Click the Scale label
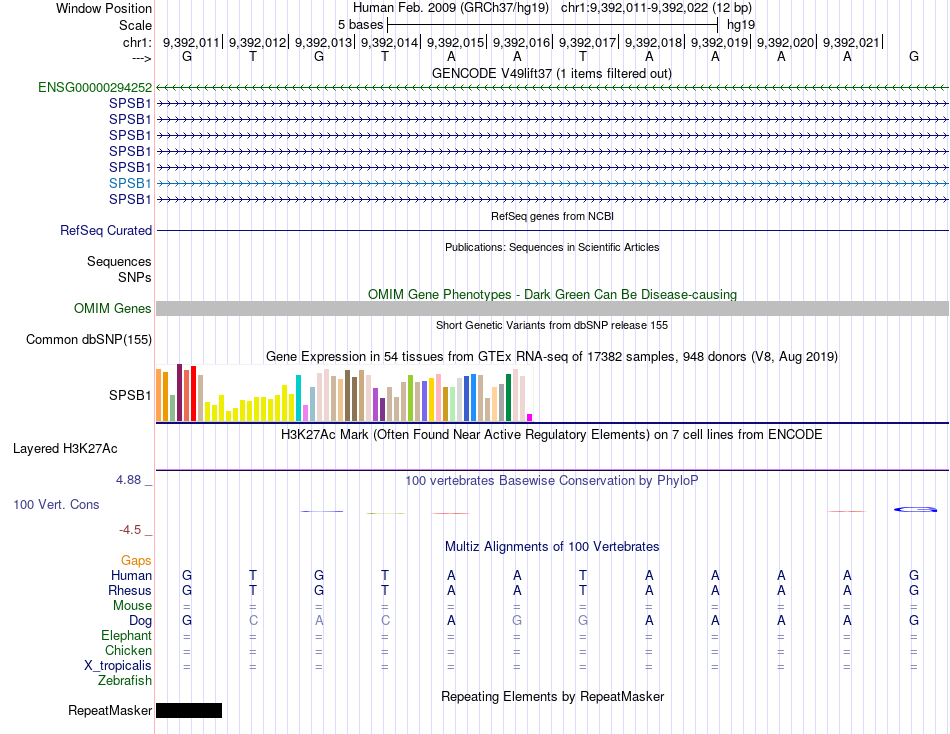This screenshot has width=950, height=734. point(135,25)
